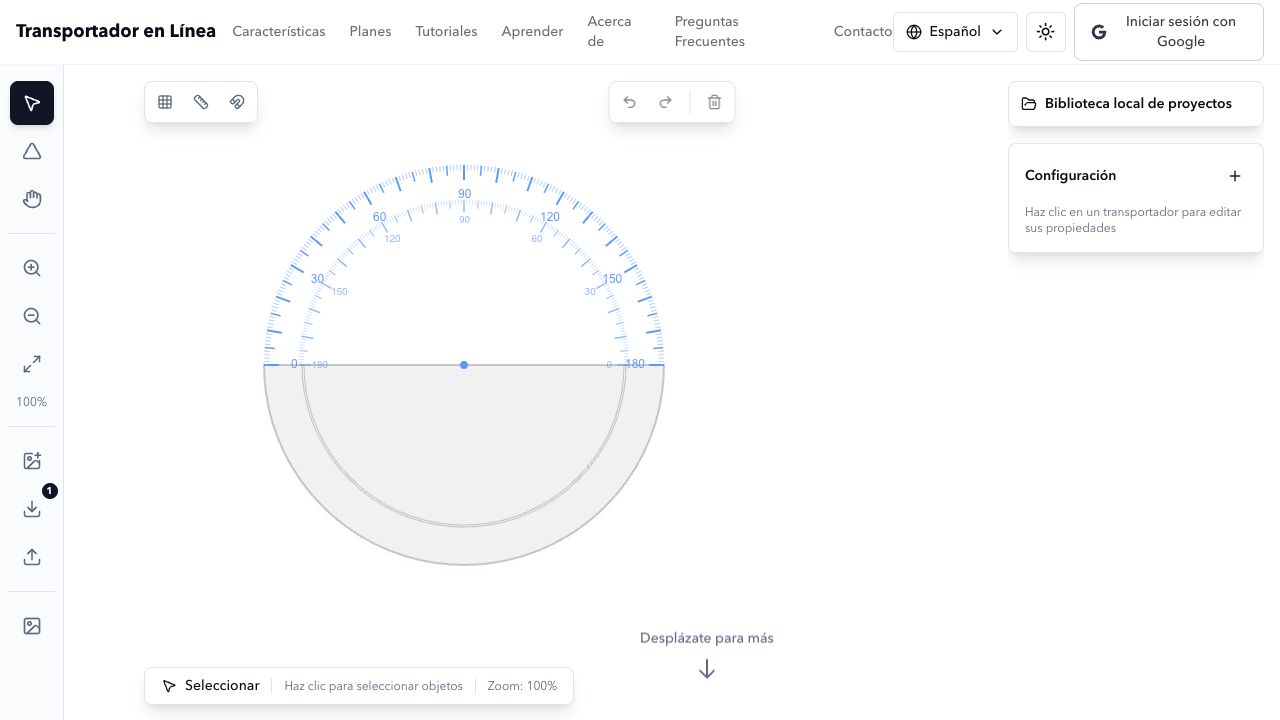This screenshot has height=720, width=1280.
Task: Click the Seleccionar label in status bar
Action: click(222, 686)
